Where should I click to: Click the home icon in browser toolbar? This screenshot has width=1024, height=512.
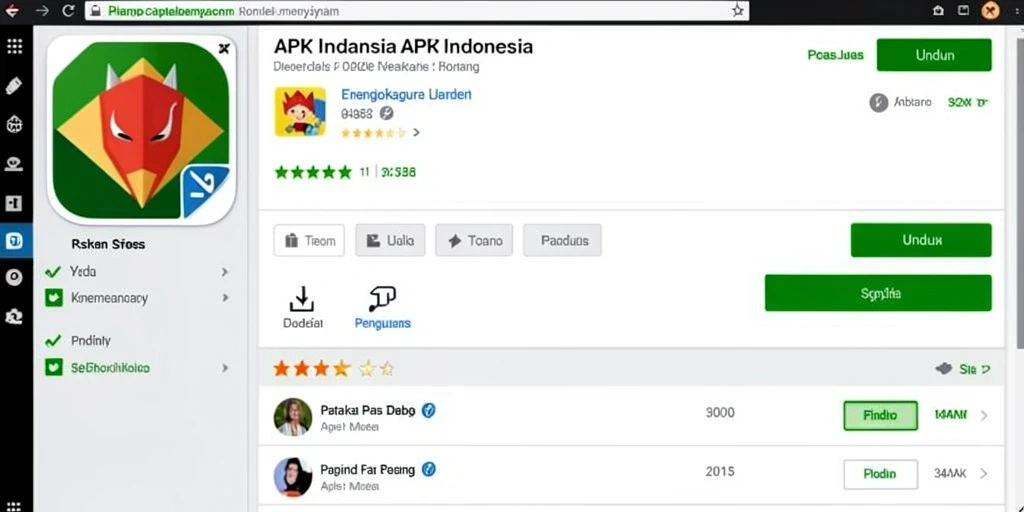938,10
